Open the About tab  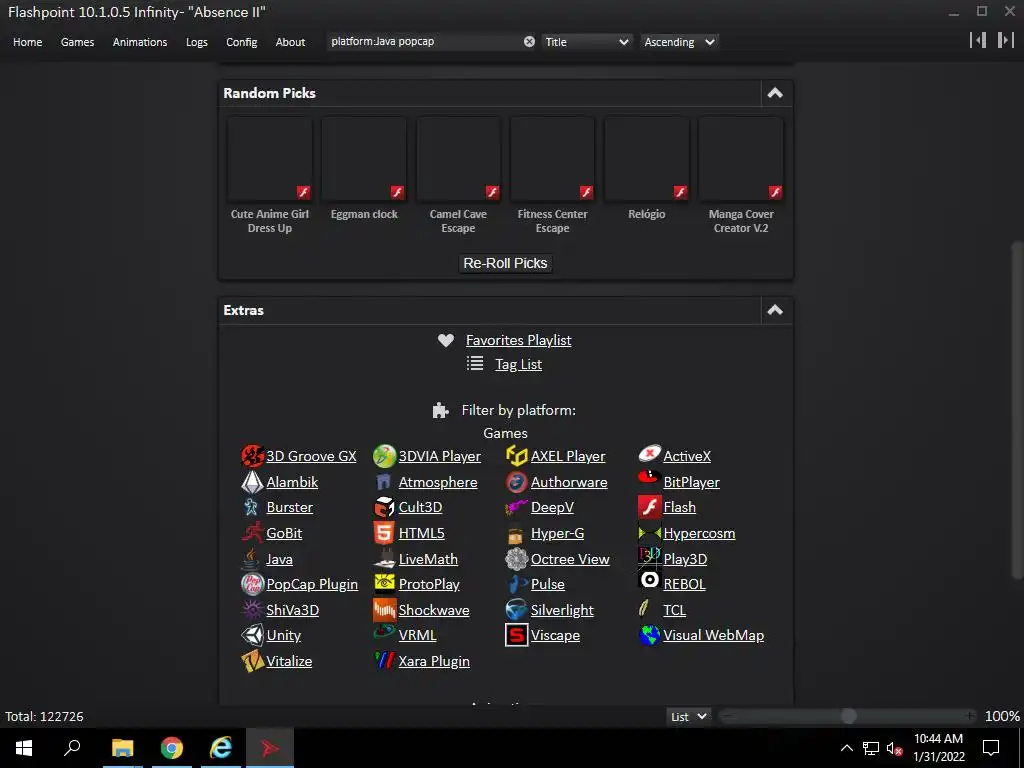[290, 42]
